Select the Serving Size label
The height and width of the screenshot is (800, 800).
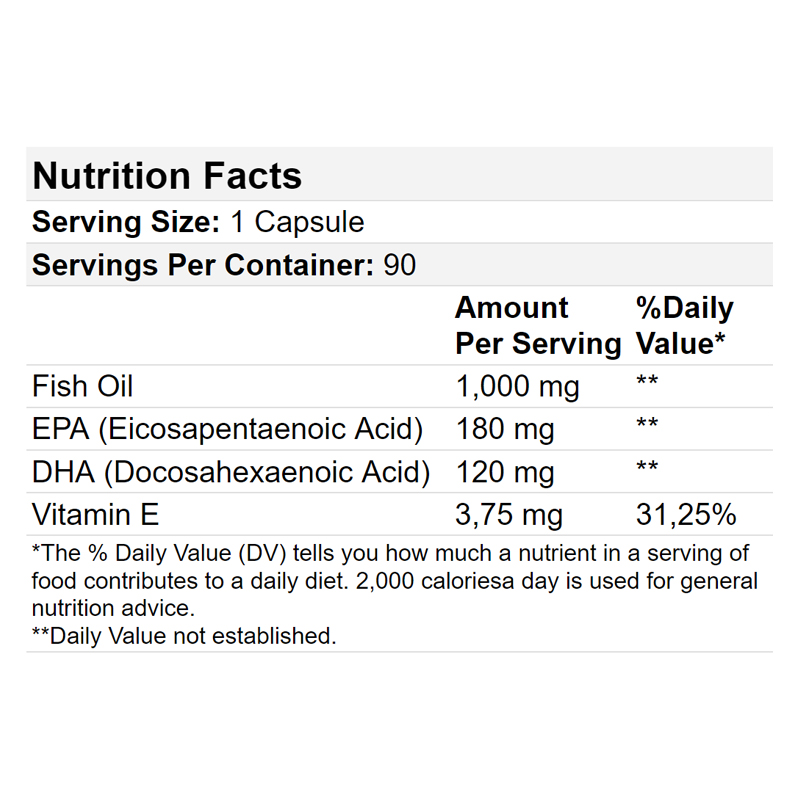126,222
